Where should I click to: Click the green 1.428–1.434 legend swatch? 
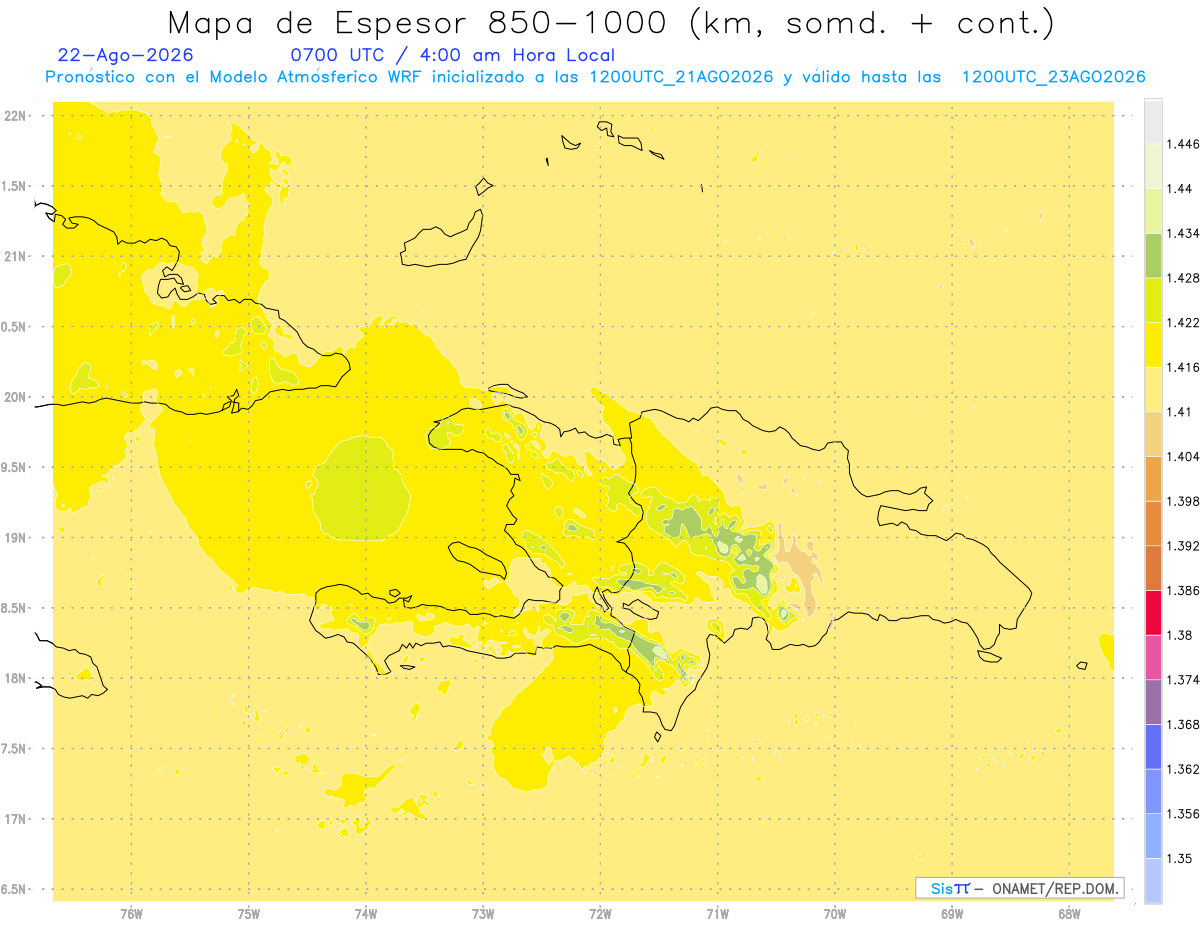pos(1153,255)
